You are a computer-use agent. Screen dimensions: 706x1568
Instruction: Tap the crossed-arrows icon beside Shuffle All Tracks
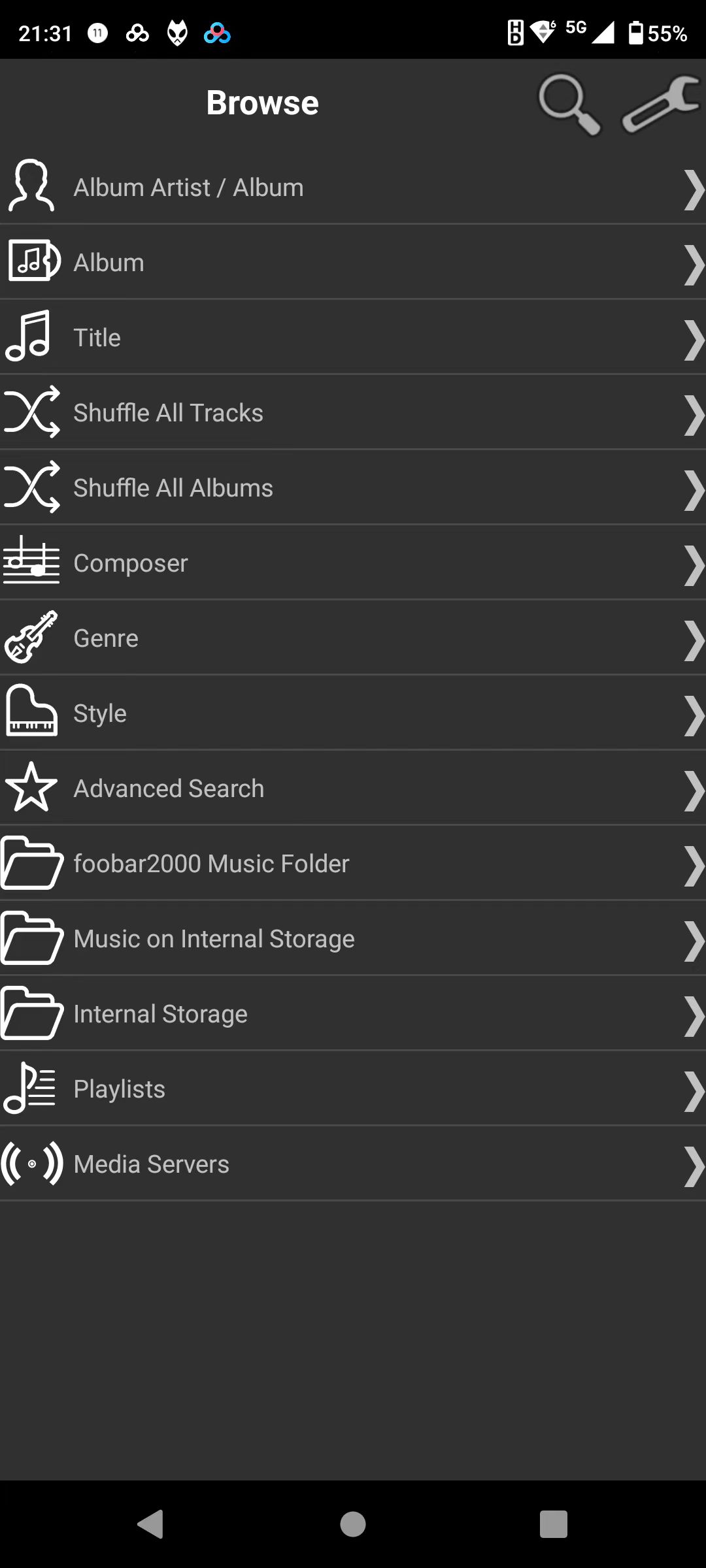[x=31, y=412]
